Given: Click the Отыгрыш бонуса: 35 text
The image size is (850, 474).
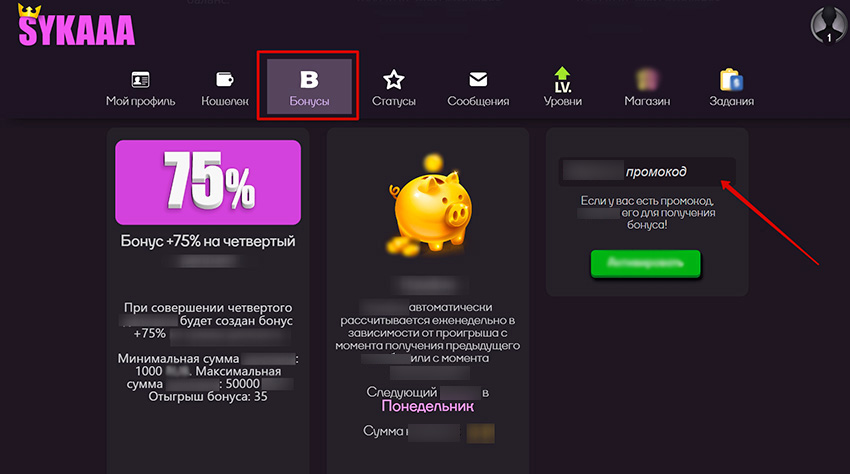Looking at the screenshot, I should [208, 396].
